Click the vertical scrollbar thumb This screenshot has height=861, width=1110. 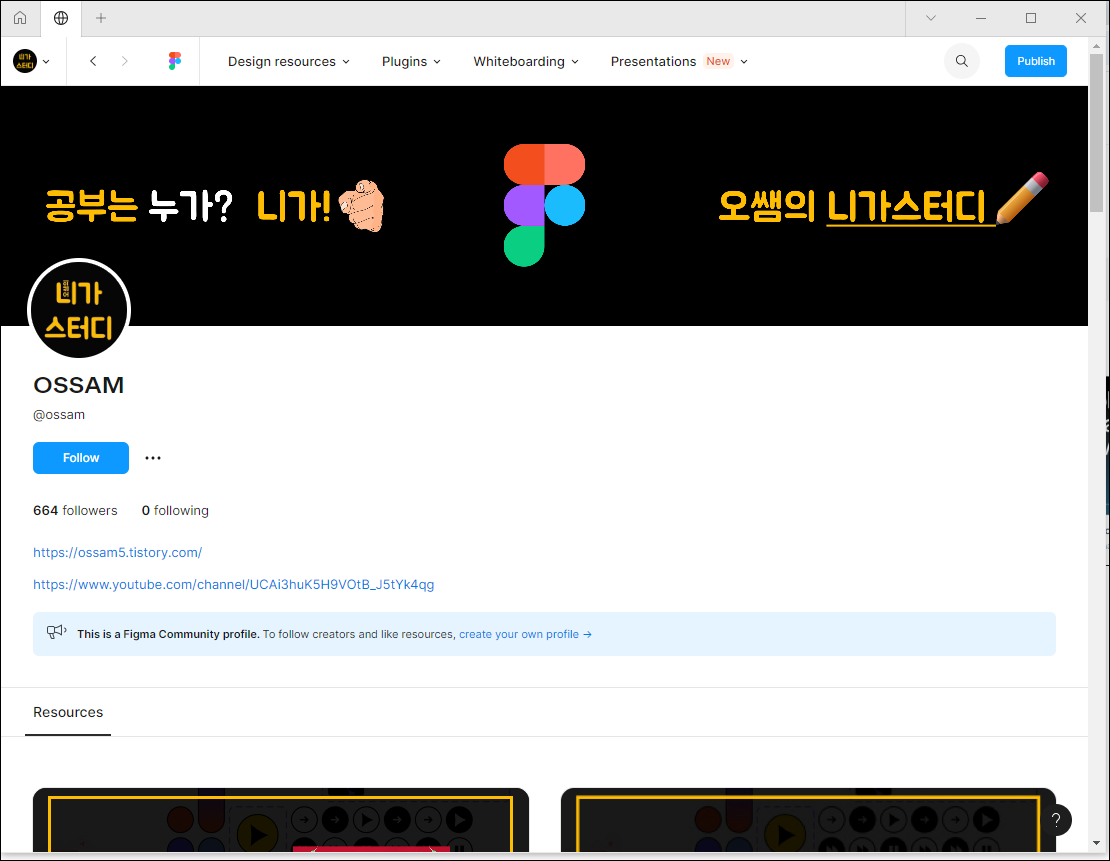1096,132
